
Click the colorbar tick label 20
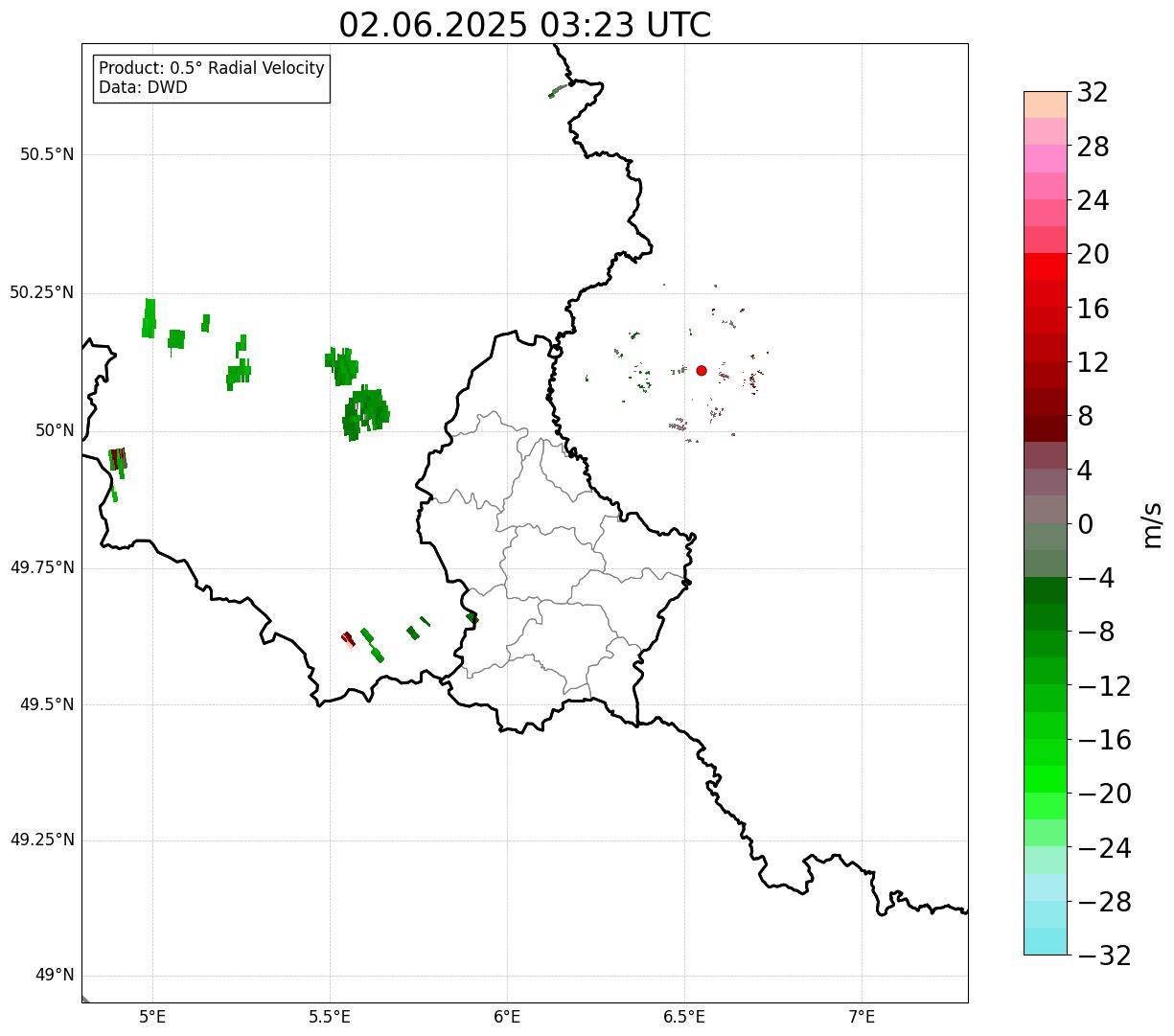(x=1093, y=255)
